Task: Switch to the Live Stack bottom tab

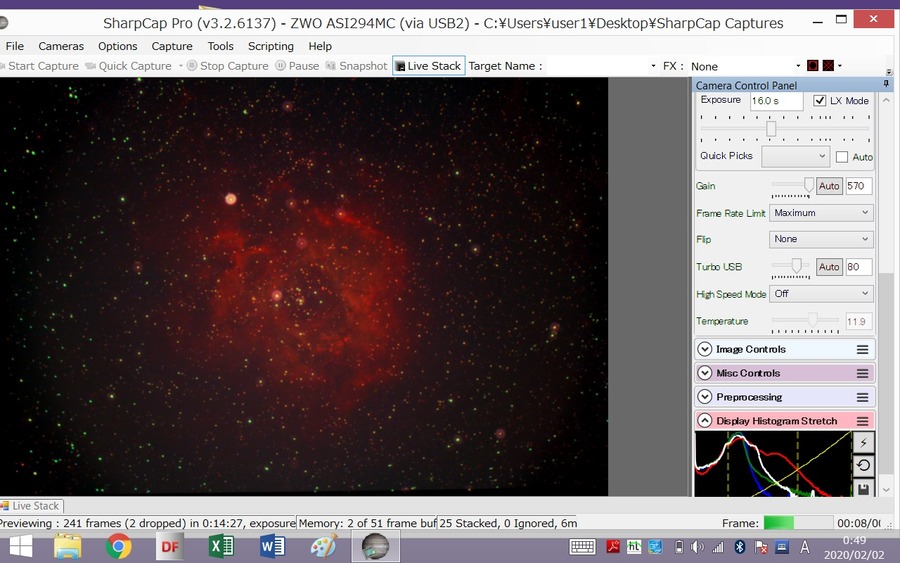Action: (30, 506)
